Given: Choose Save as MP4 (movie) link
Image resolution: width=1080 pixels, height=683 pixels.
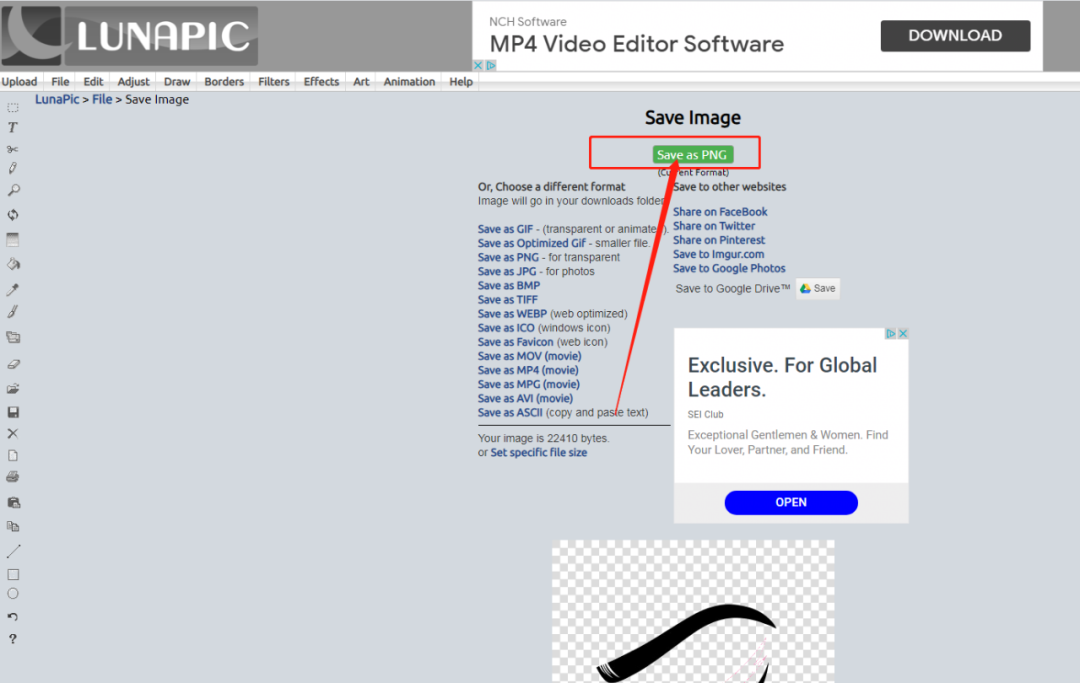Looking at the screenshot, I should [x=528, y=370].
